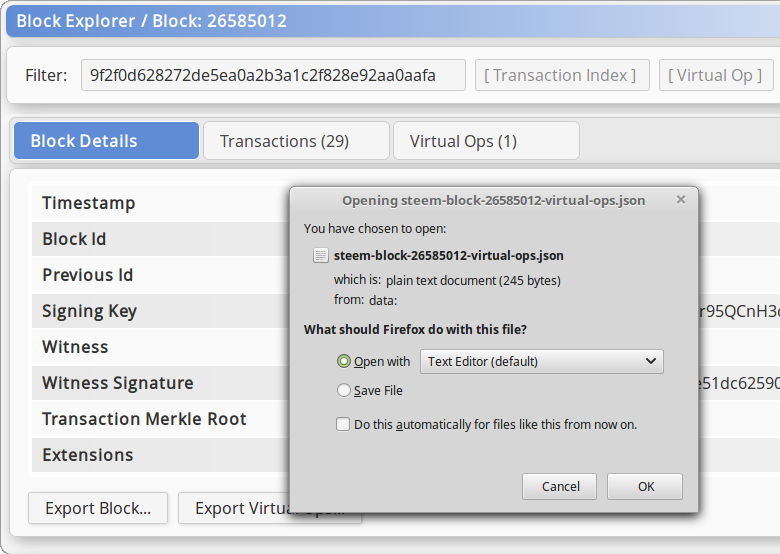
Task: Select the Extensions row label
Action: click(88, 455)
